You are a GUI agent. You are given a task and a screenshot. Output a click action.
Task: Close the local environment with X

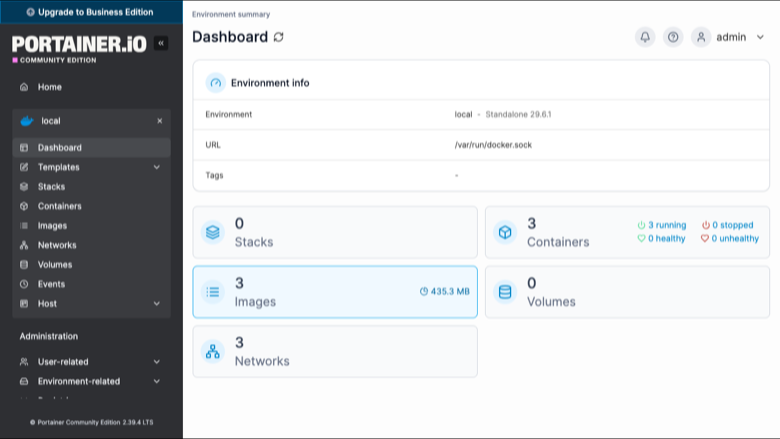(160, 121)
